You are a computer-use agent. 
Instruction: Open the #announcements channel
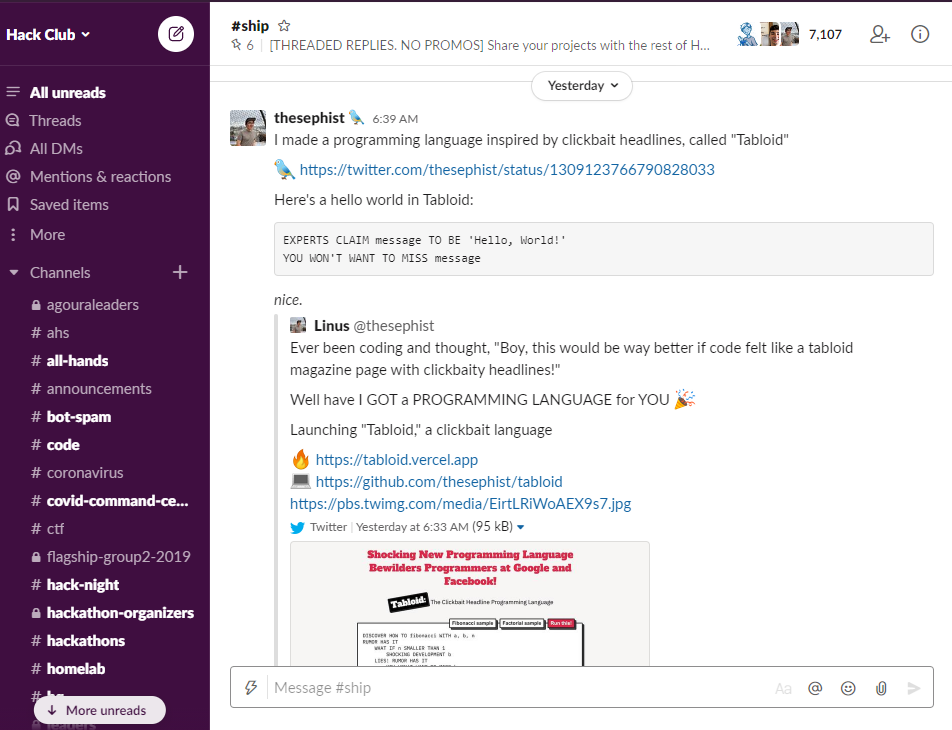(x=99, y=388)
